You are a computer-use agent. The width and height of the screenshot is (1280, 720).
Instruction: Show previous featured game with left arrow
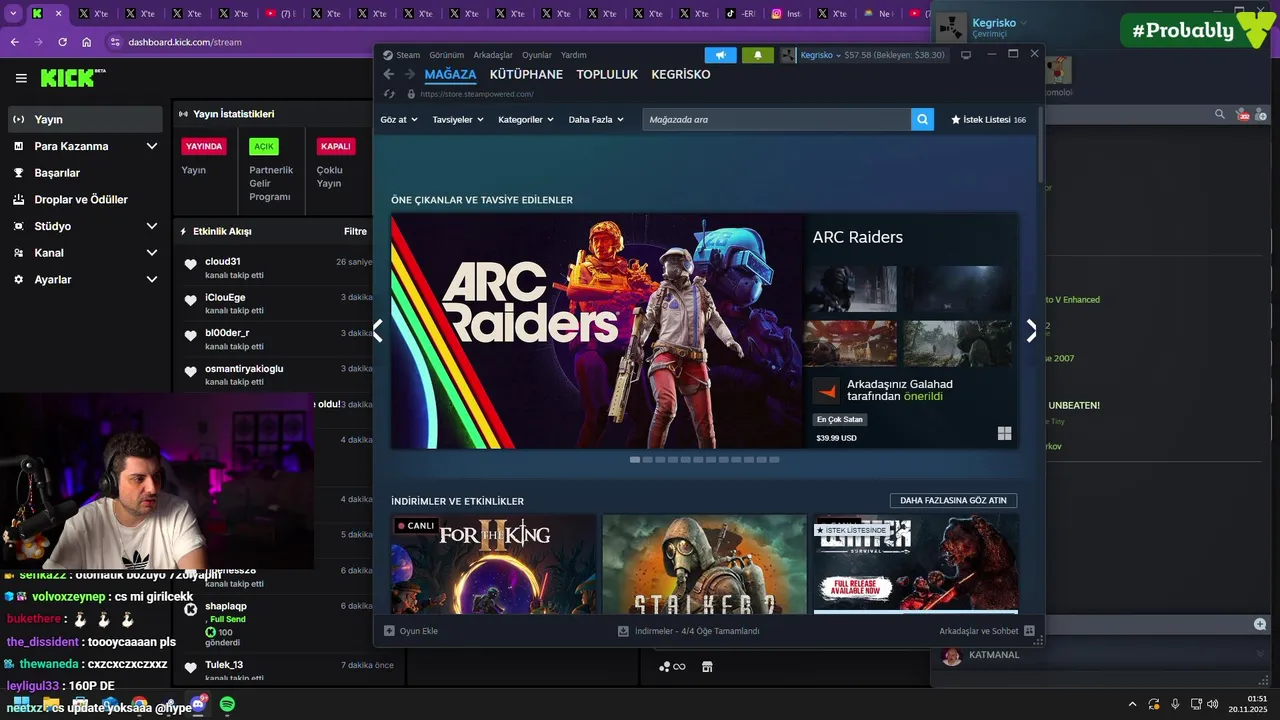click(x=378, y=331)
